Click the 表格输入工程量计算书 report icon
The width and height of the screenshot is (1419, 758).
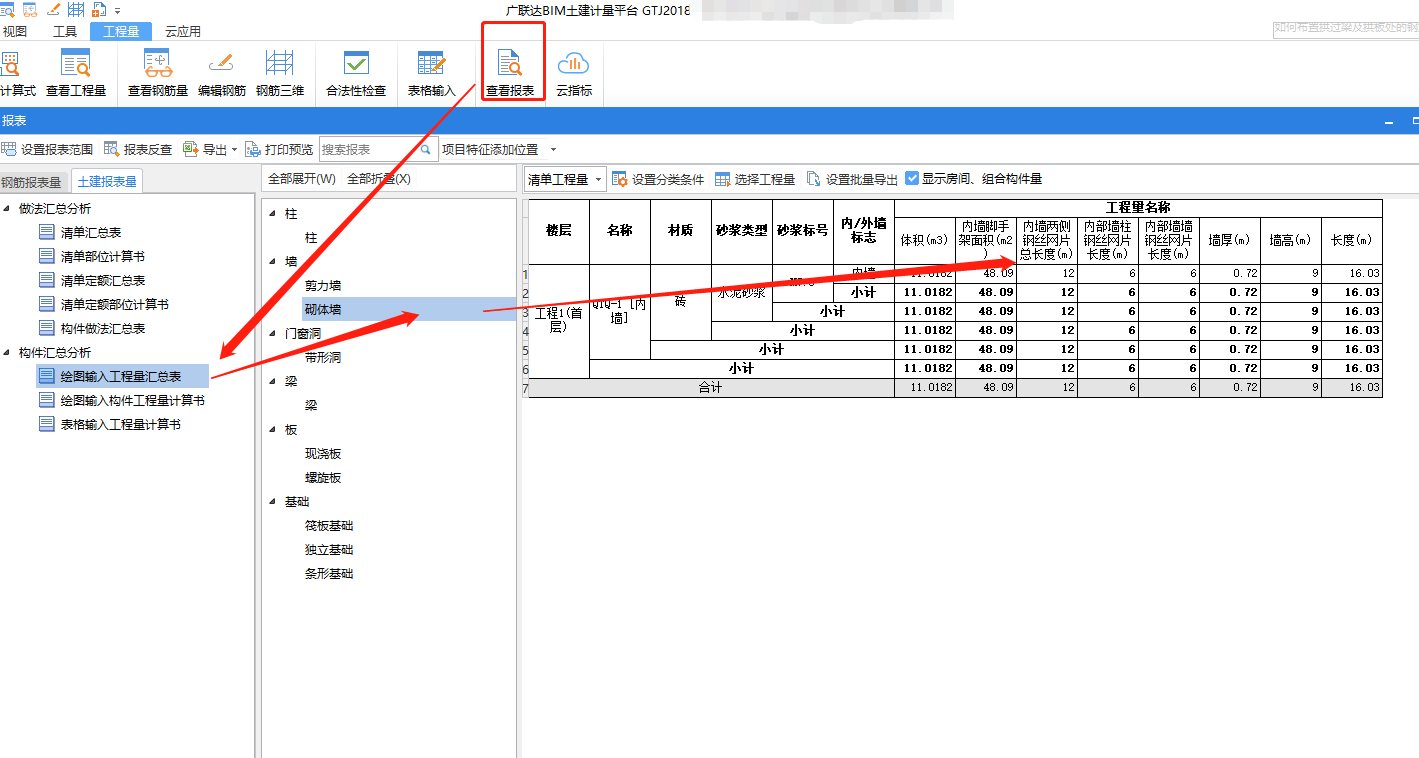click(x=46, y=424)
